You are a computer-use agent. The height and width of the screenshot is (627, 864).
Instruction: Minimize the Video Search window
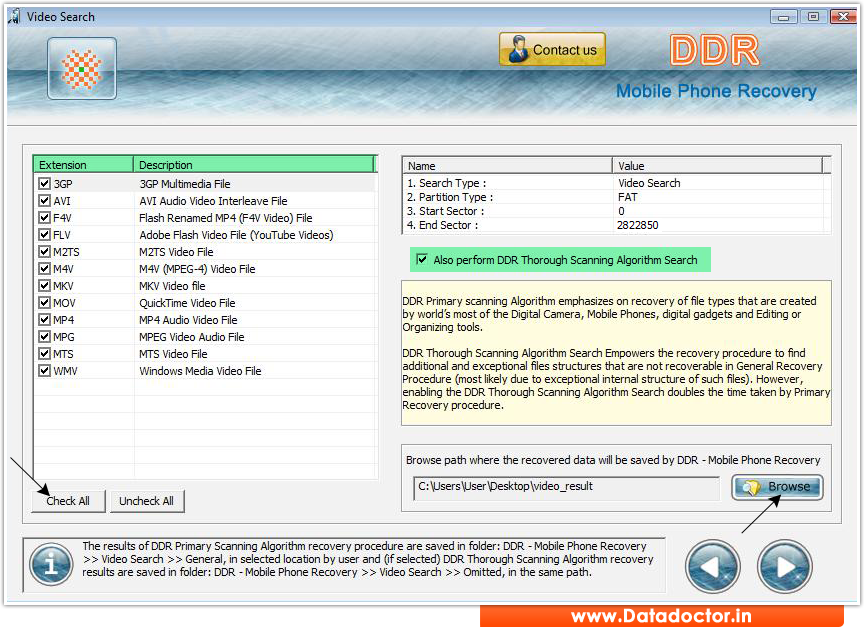[x=784, y=17]
